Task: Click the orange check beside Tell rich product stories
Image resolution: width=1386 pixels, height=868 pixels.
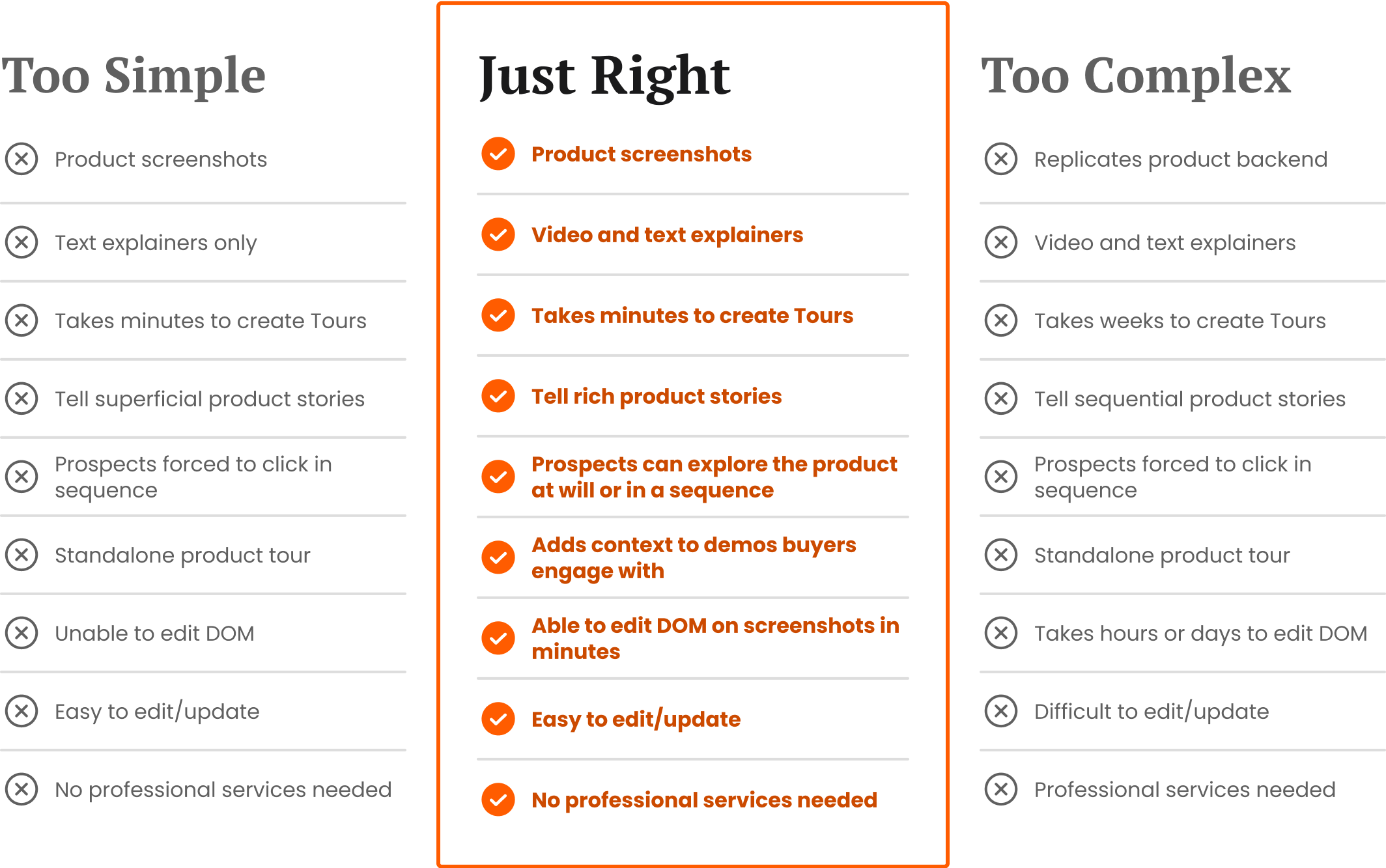Action: click(x=498, y=396)
